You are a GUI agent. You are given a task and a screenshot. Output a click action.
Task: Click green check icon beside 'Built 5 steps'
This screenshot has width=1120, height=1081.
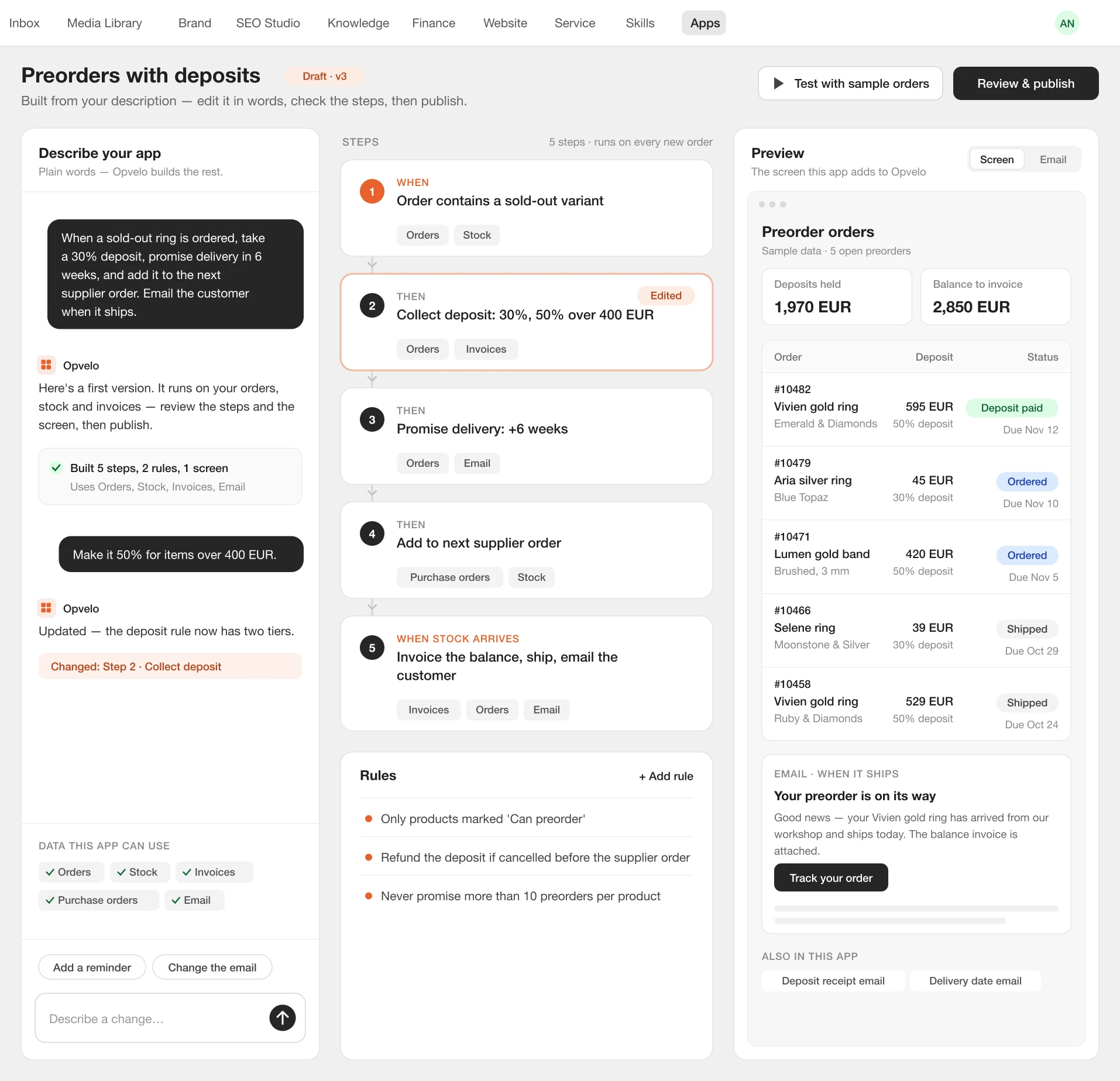point(56,467)
